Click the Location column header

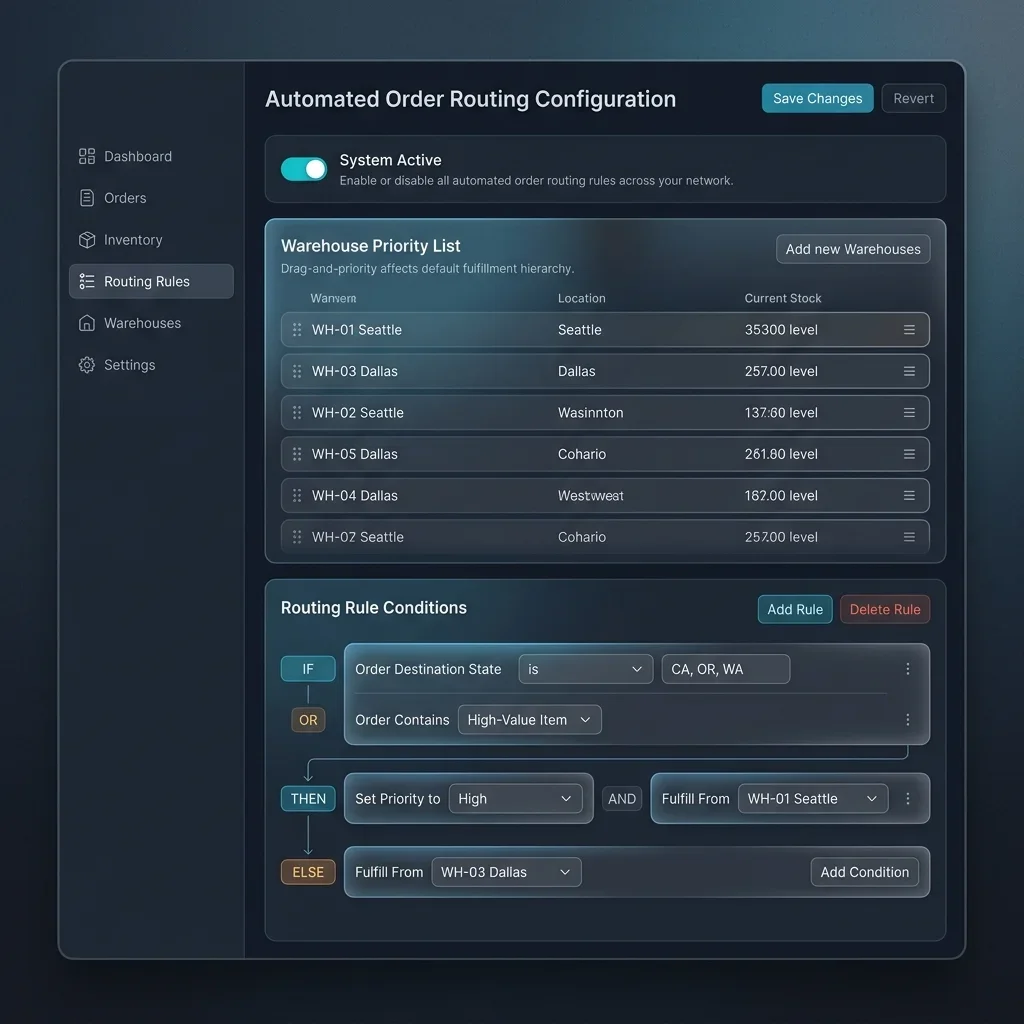pyautogui.click(x=581, y=298)
